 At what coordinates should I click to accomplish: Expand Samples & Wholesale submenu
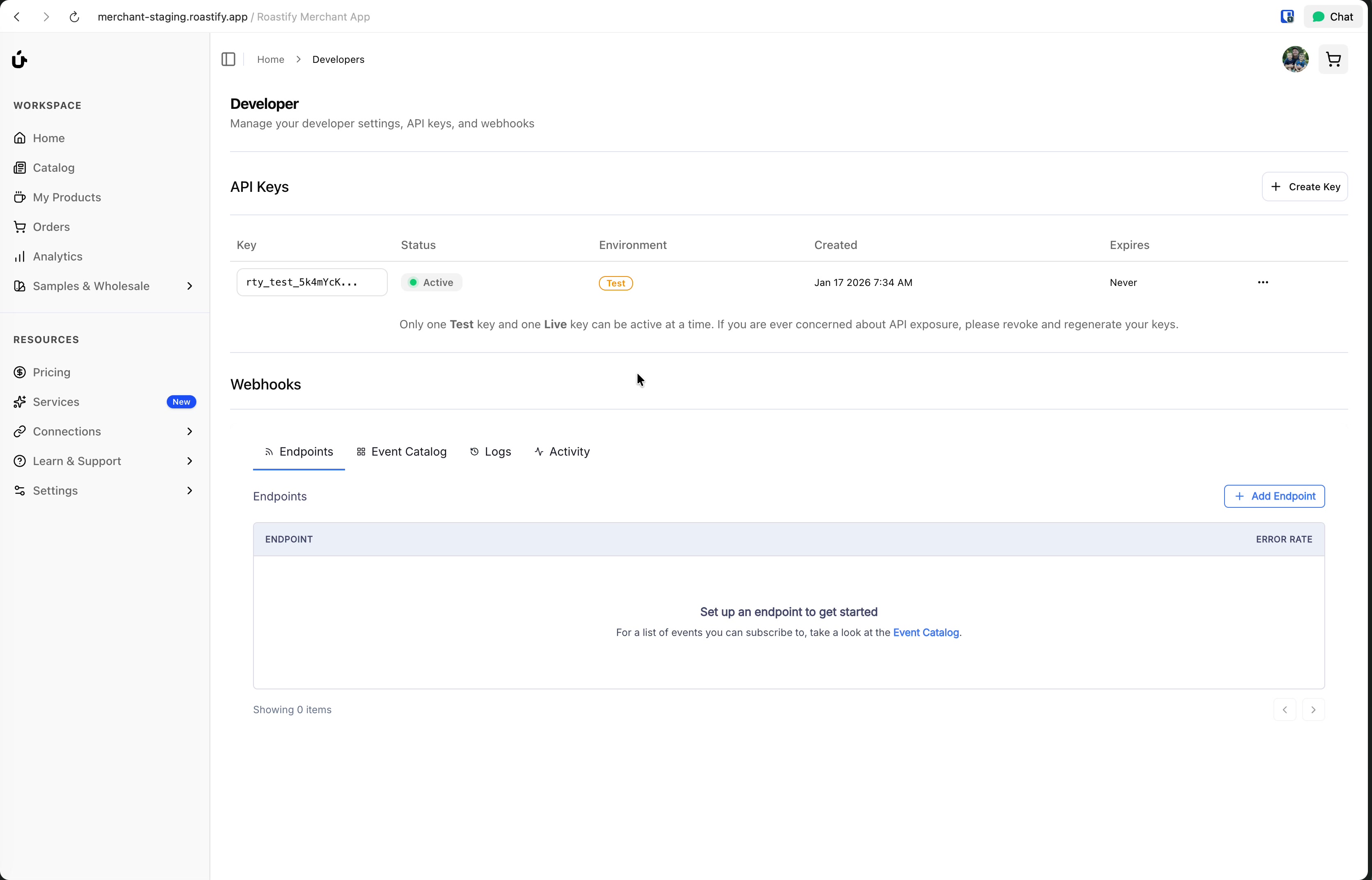[189, 286]
